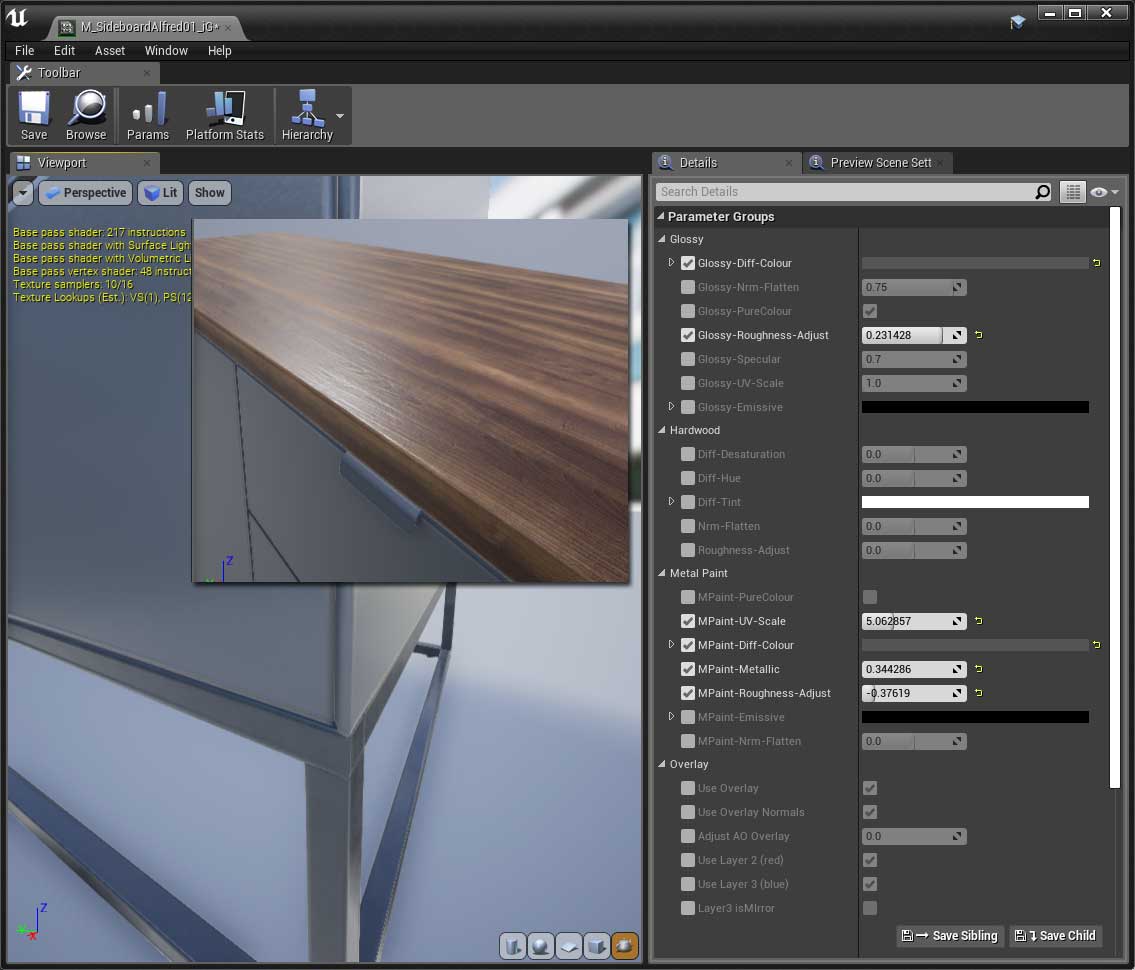
Task: Click the Save Child button
Action: coord(1055,935)
